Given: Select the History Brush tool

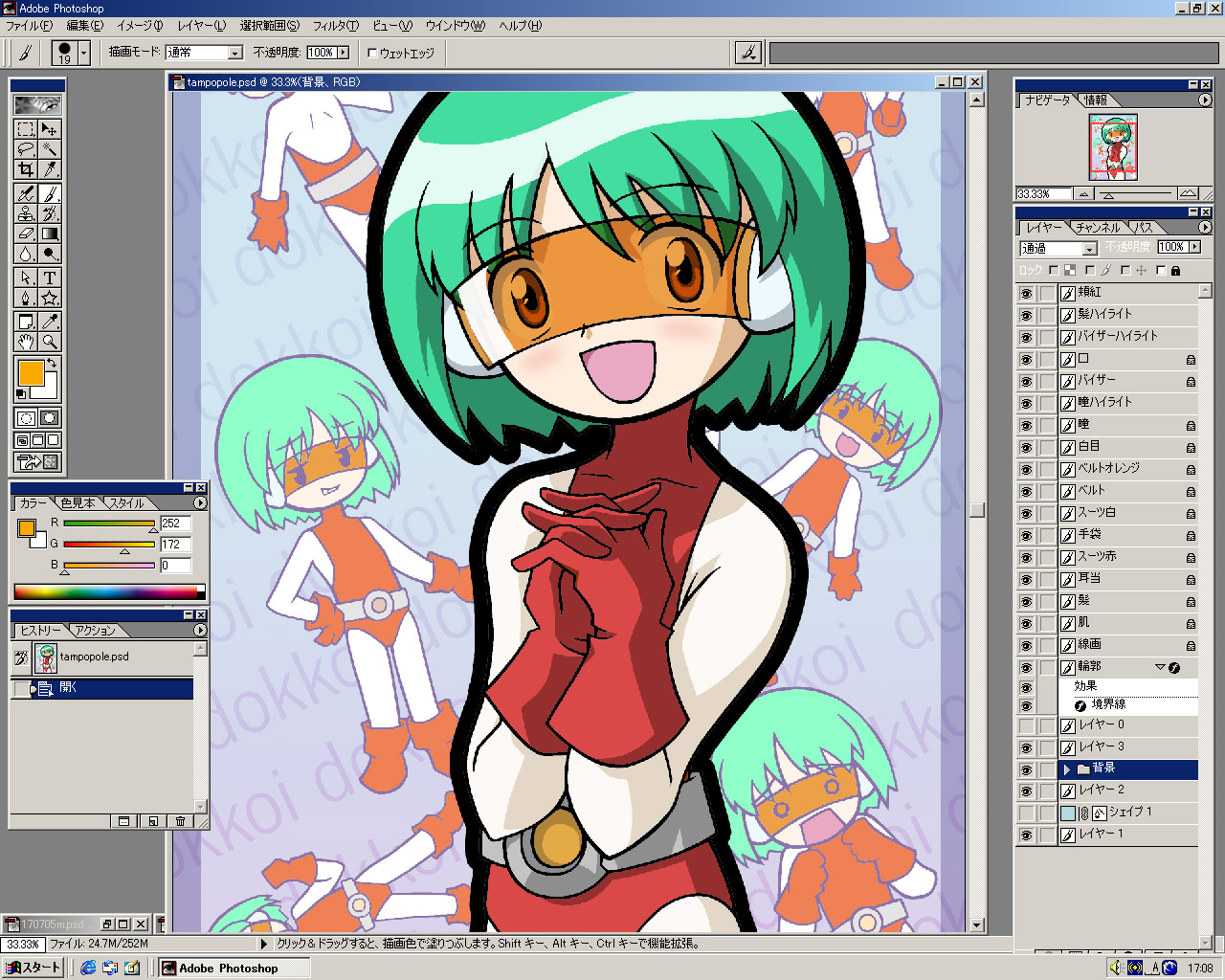Looking at the screenshot, I should (x=50, y=213).
